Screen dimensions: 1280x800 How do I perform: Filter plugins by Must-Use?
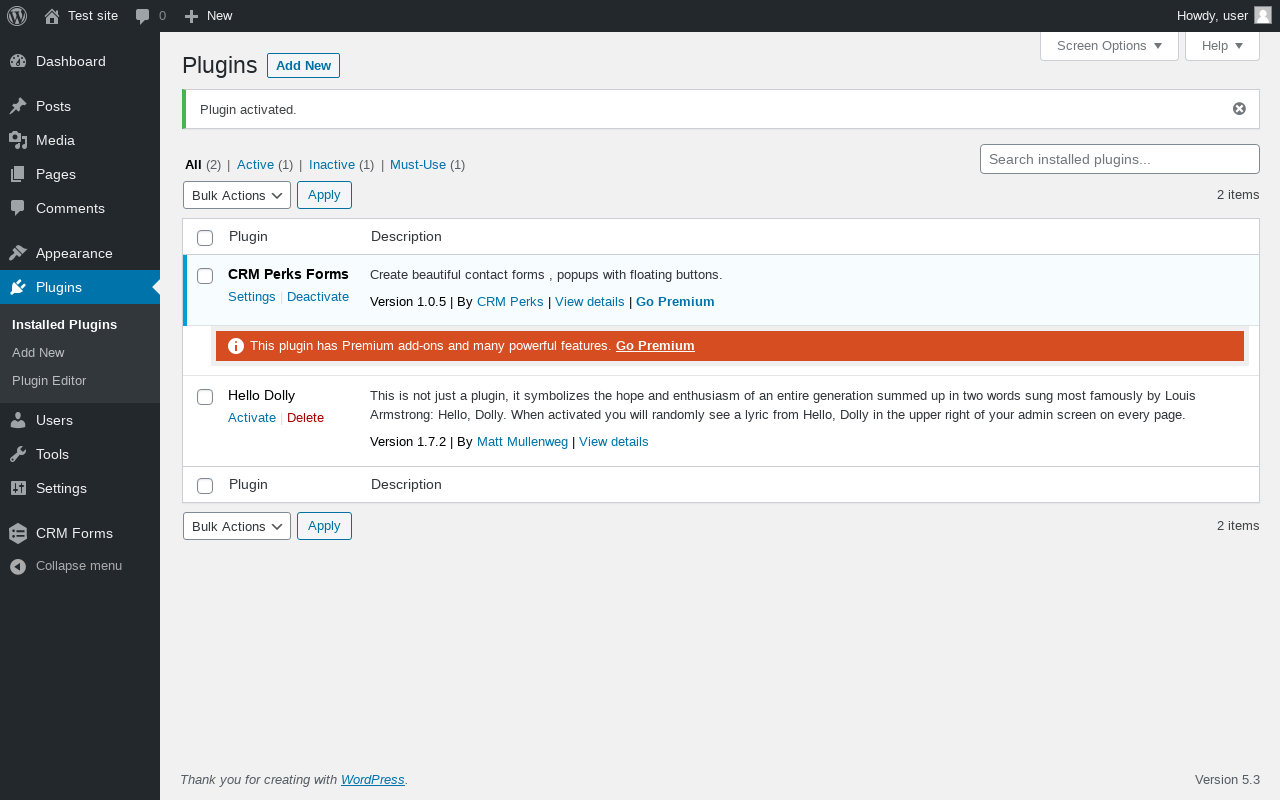(418, 165)
